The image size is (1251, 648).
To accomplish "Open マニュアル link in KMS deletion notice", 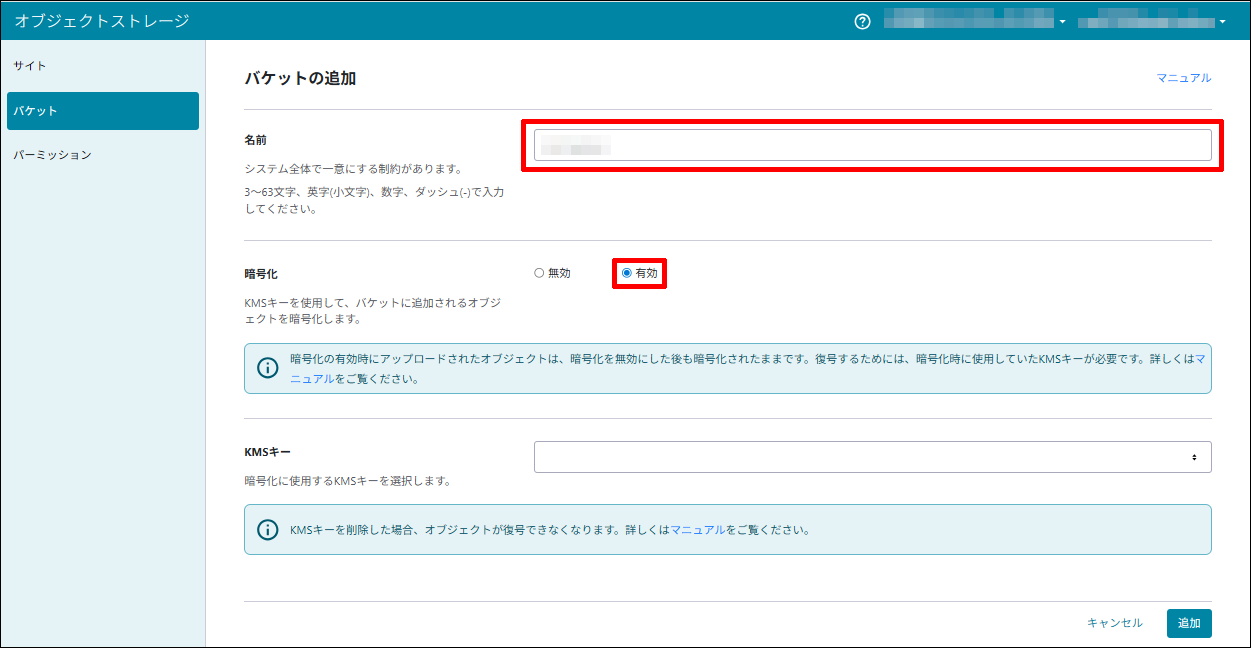I will (697, 530).
